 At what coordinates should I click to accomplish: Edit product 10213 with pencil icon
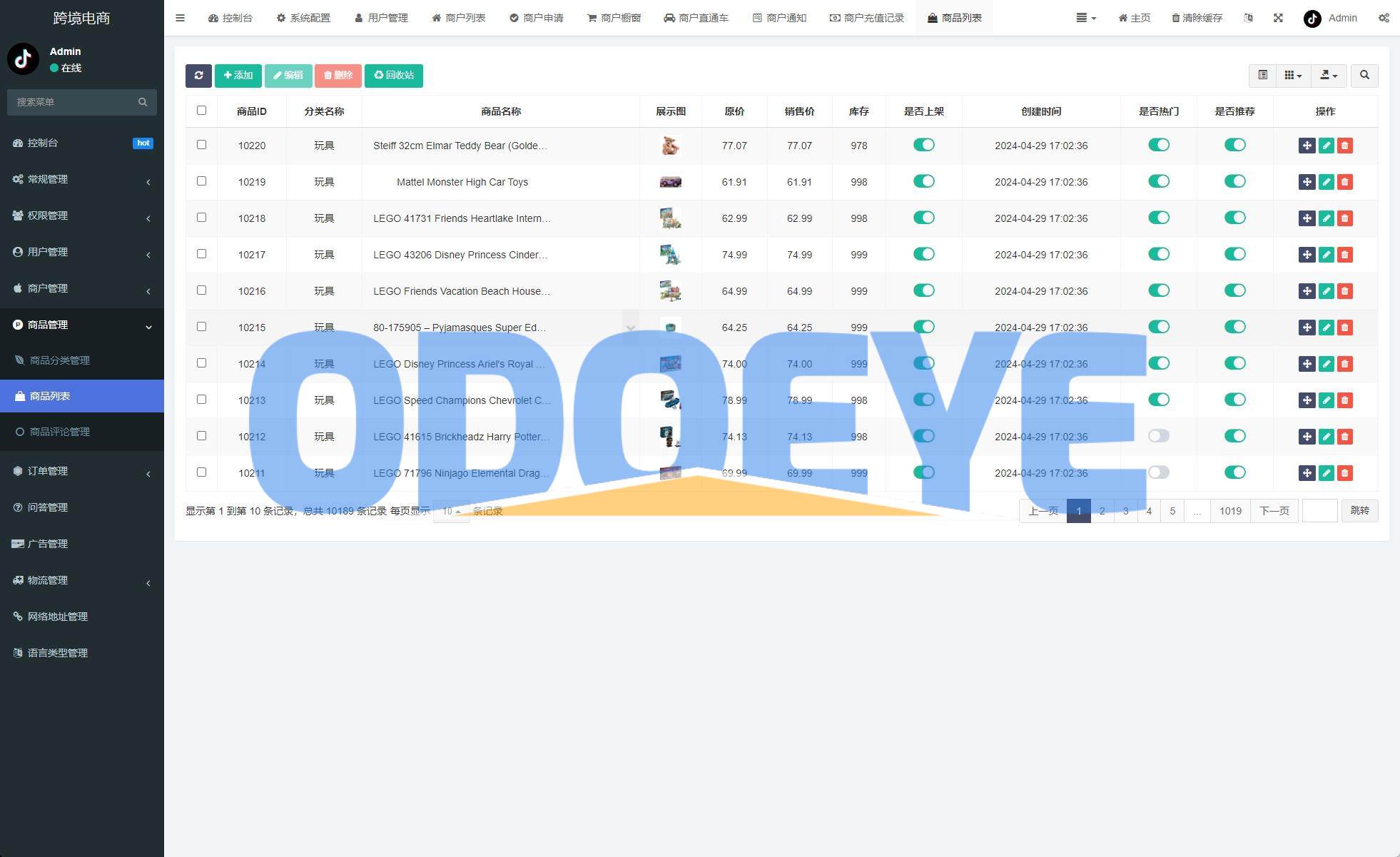[x=1326, y=400]
